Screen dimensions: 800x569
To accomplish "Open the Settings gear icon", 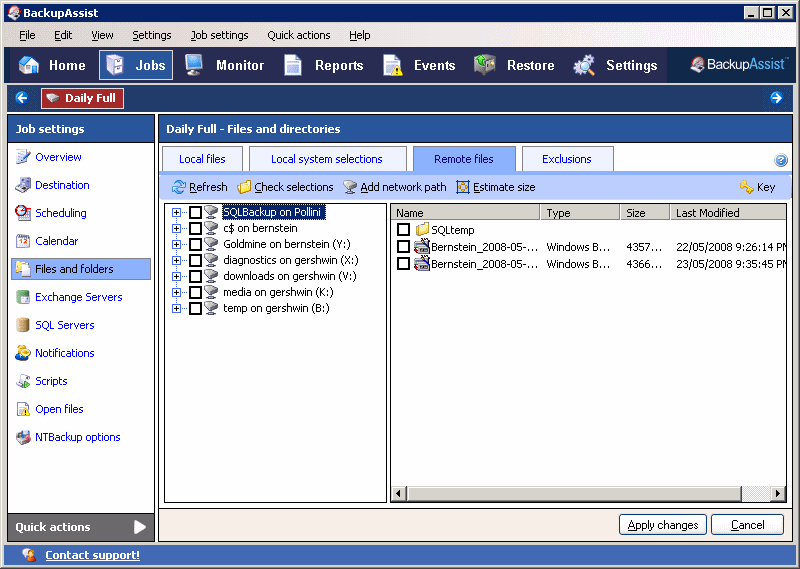I will tap(584, 65).
